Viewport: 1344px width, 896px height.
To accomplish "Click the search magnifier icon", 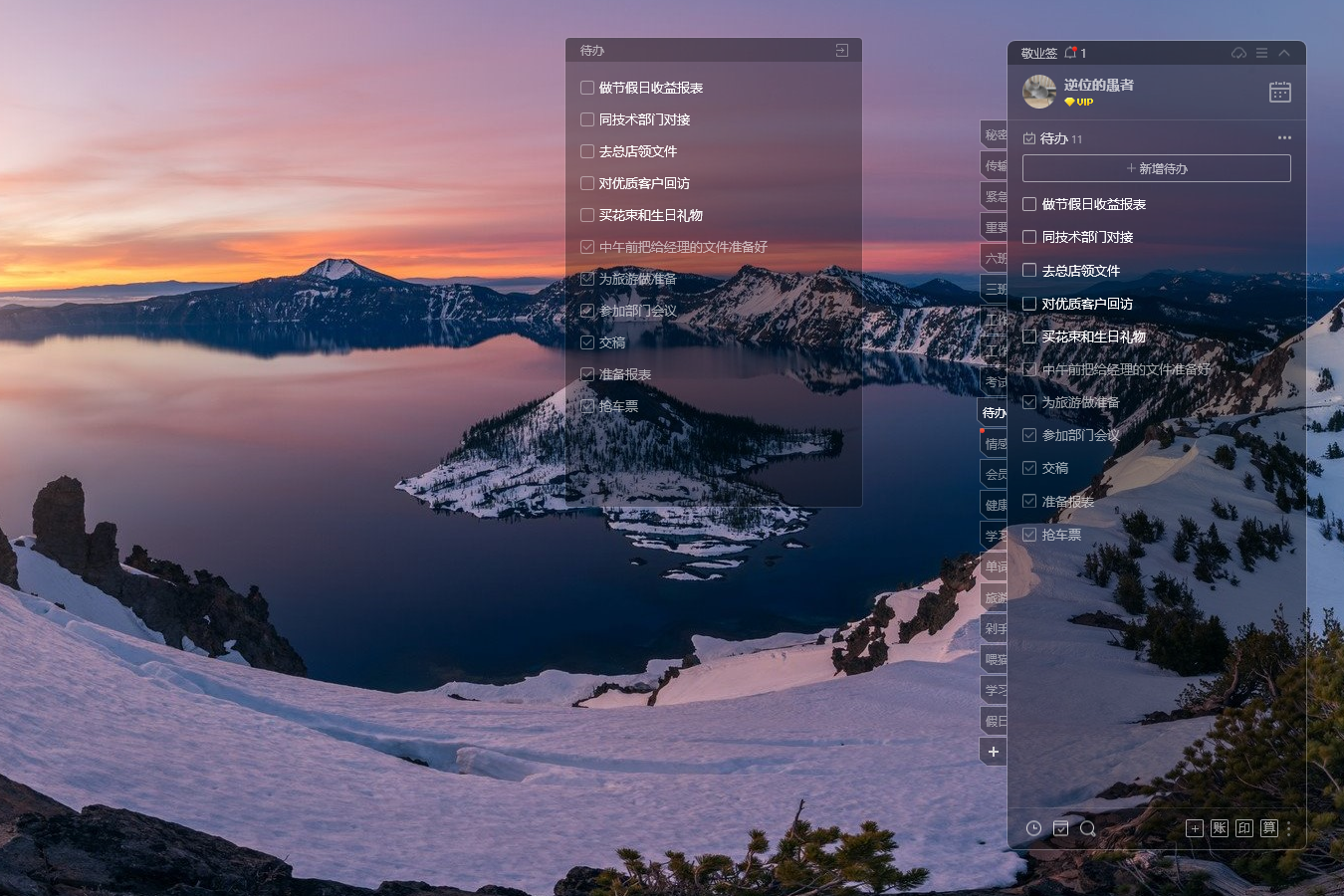I will (x=1087, y=828).
